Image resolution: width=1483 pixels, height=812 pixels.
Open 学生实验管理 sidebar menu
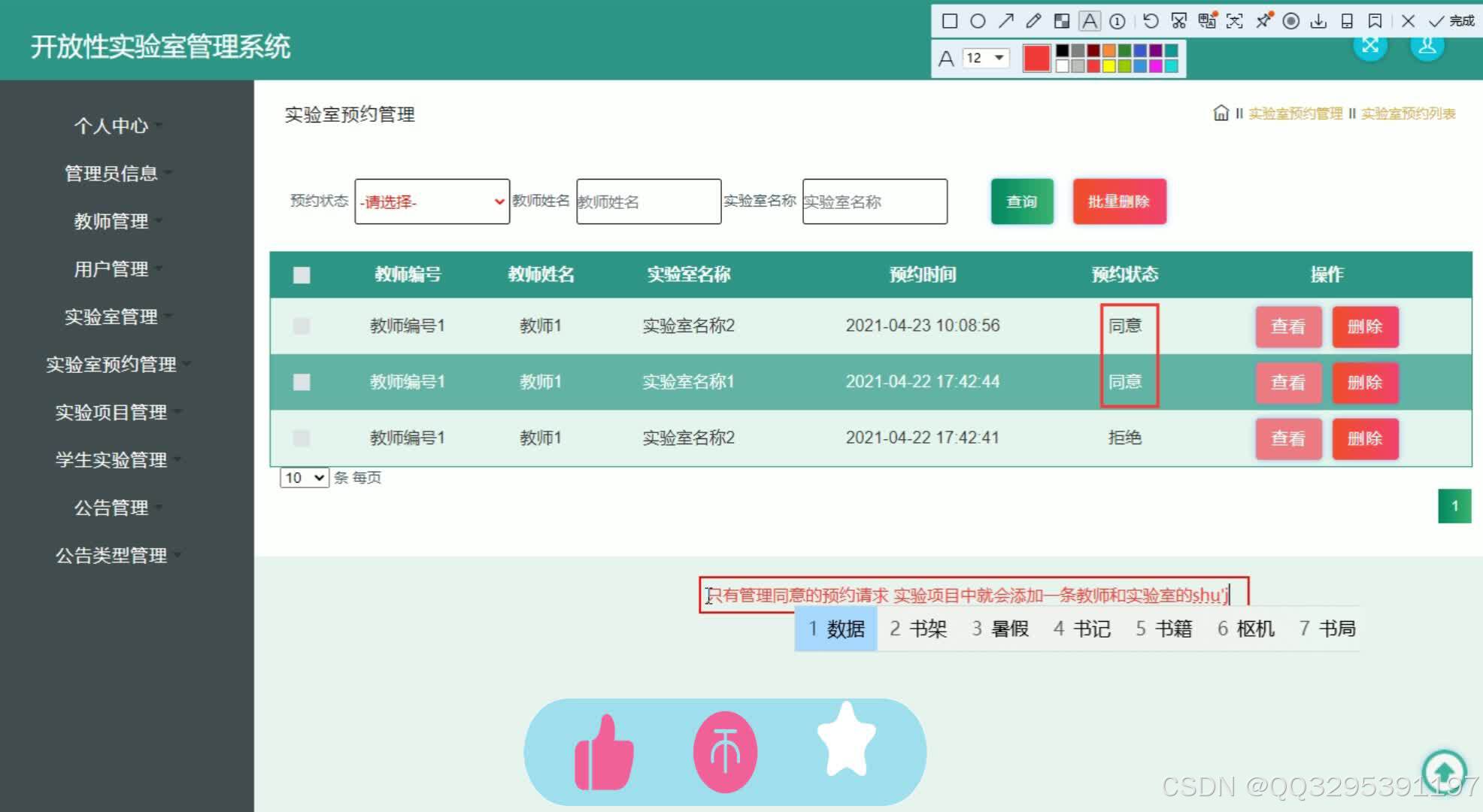tap(111, 459)
